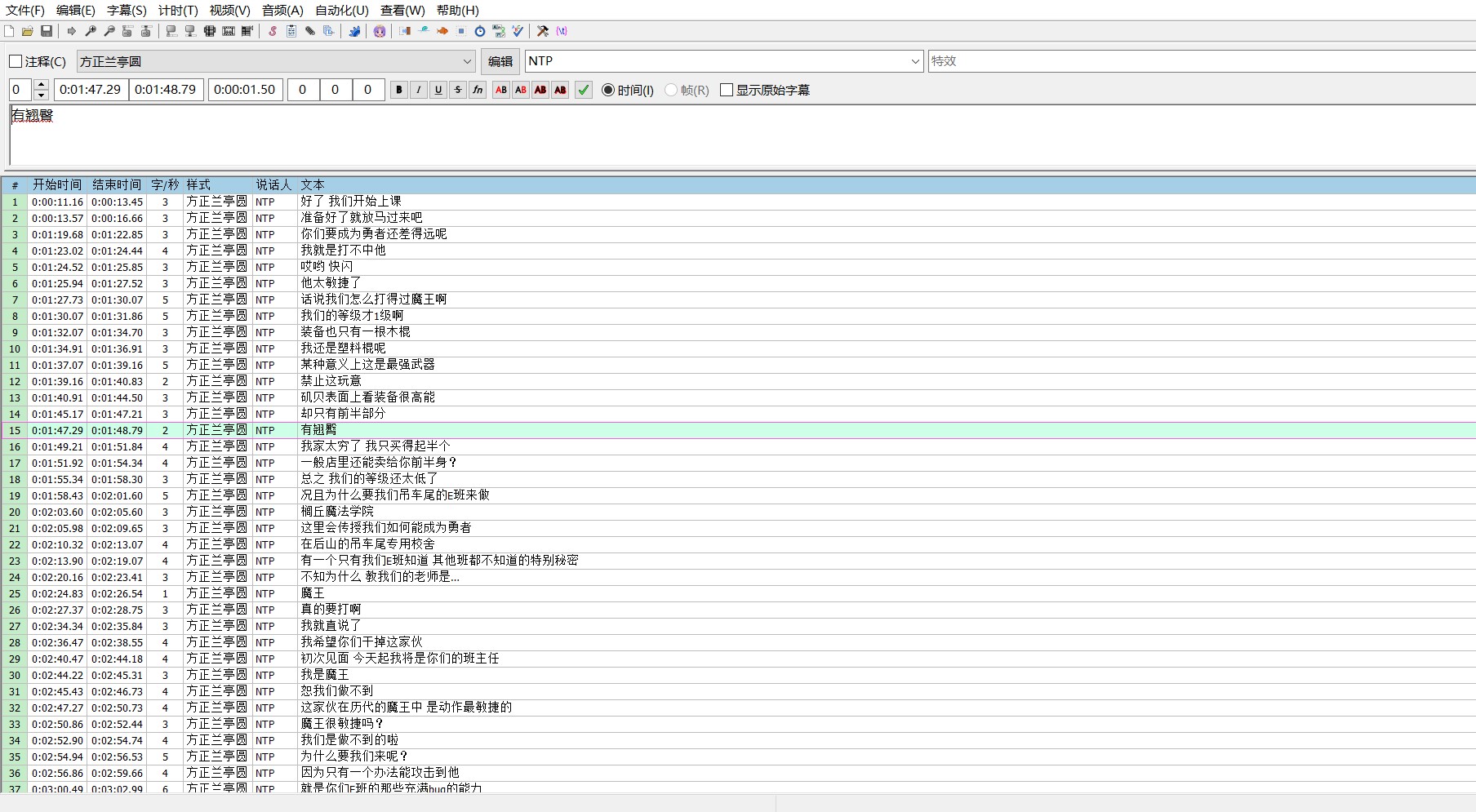Open the 自动化(U) menu
The height and width of the screenshot is (812, 1476).
pyautogui.click(x=342, y=11)
